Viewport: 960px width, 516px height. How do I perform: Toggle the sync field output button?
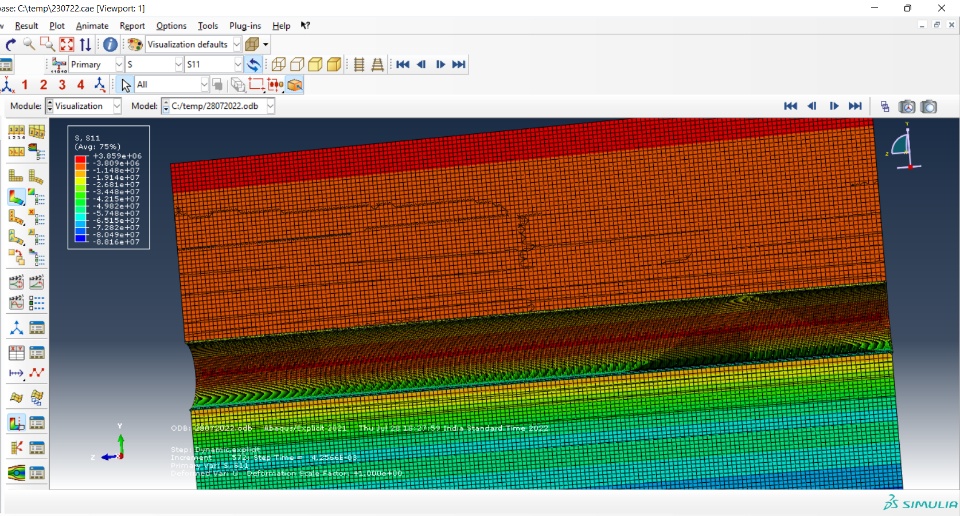coord(253,64)
